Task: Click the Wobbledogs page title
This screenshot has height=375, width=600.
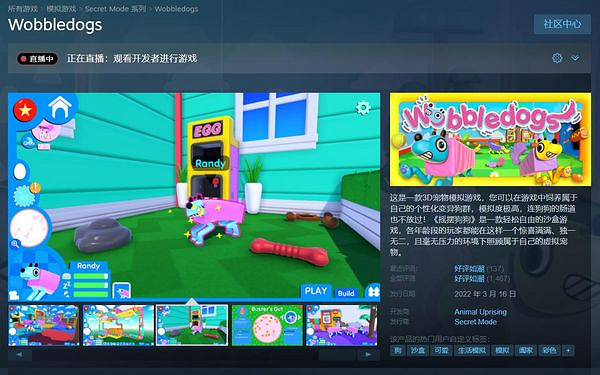Action: [55, 25]
